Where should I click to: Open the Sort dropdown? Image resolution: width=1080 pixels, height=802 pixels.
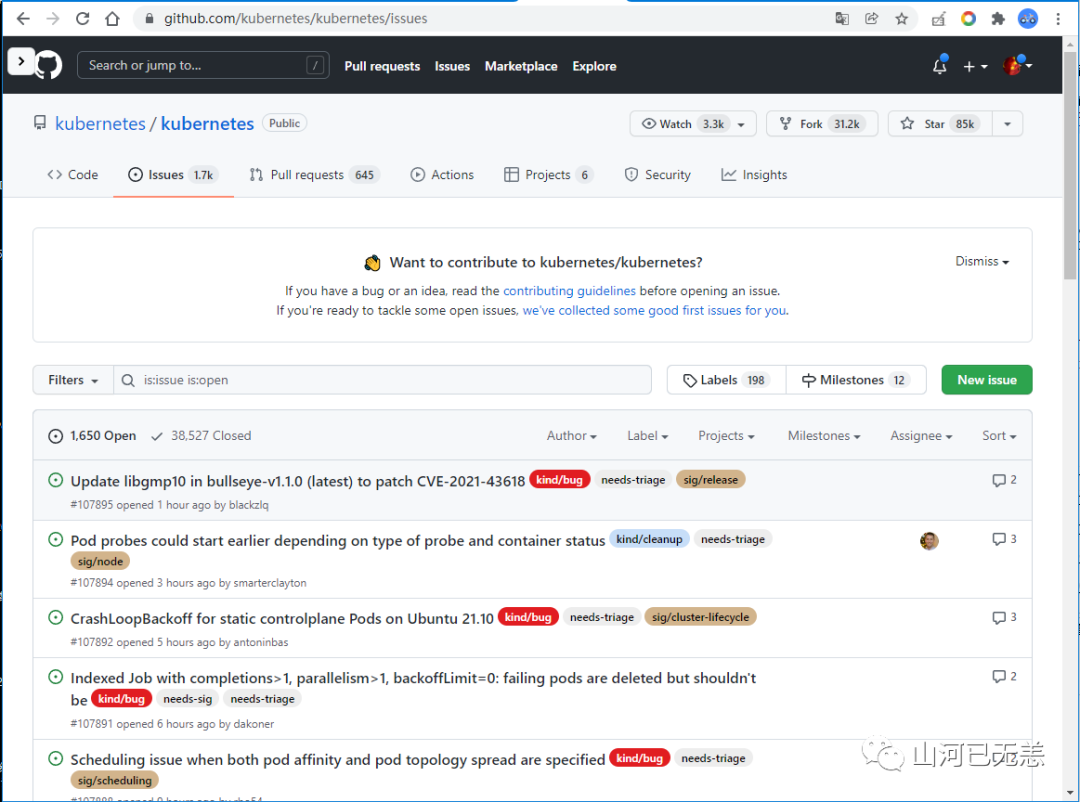tap(999, 435)
